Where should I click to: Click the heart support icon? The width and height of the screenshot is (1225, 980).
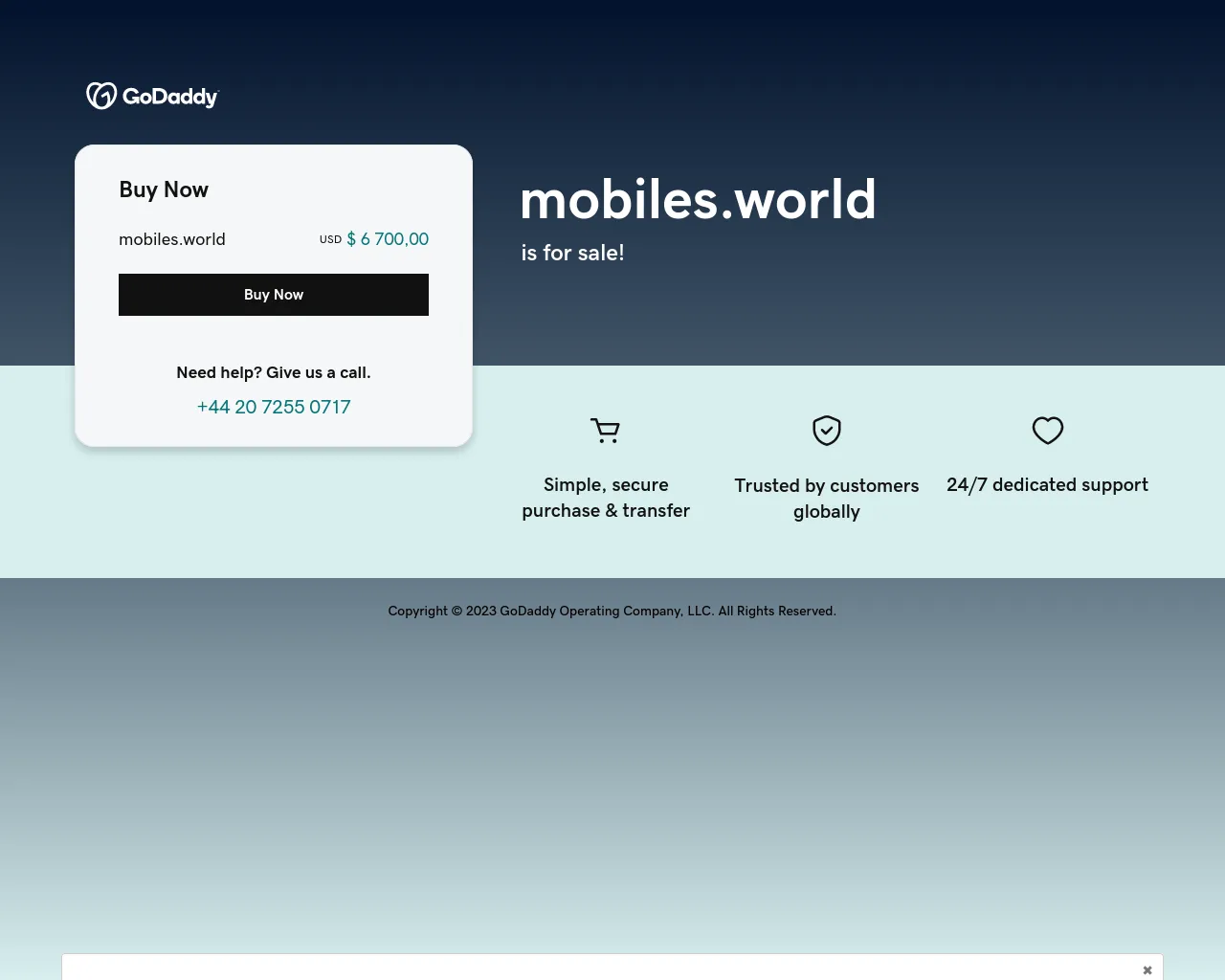point(1047,431)
